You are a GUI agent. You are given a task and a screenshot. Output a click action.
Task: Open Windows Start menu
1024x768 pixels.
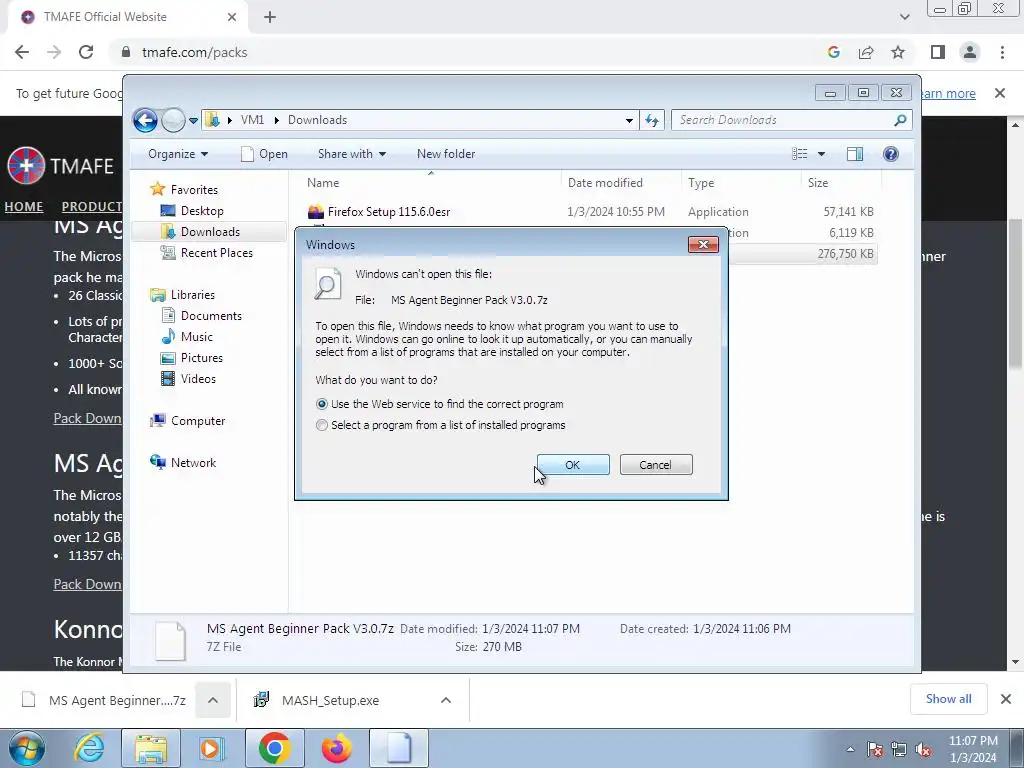click(x=27, y=748)
